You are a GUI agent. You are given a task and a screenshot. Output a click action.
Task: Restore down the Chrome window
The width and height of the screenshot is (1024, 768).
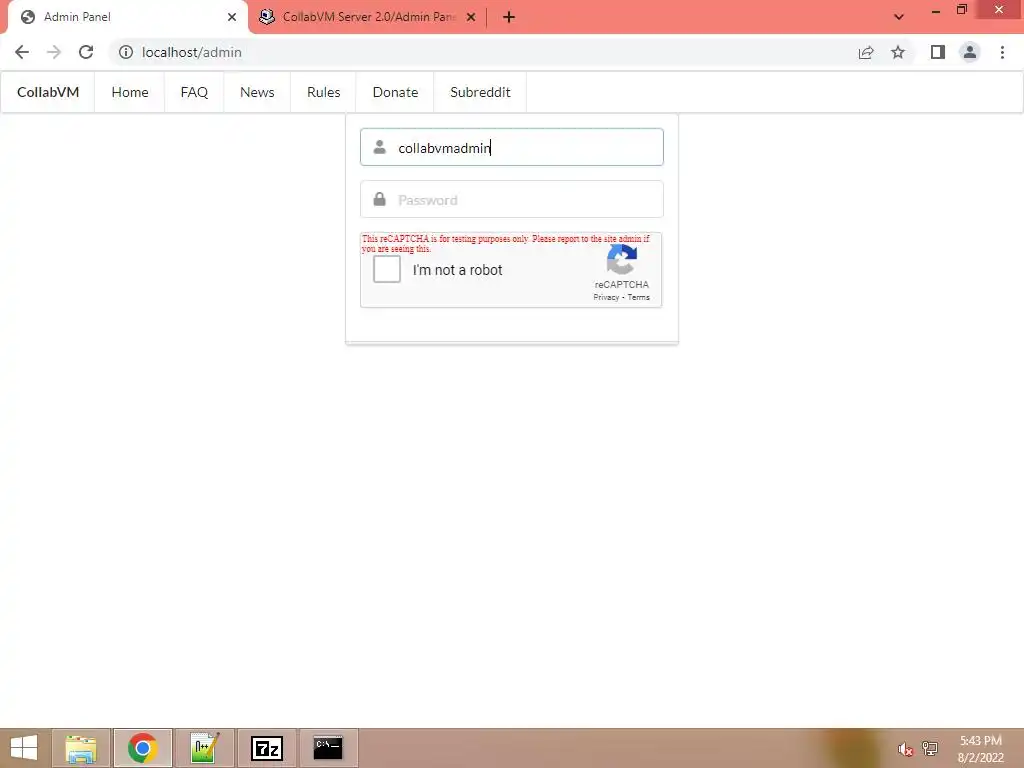[x=961, y=10]
